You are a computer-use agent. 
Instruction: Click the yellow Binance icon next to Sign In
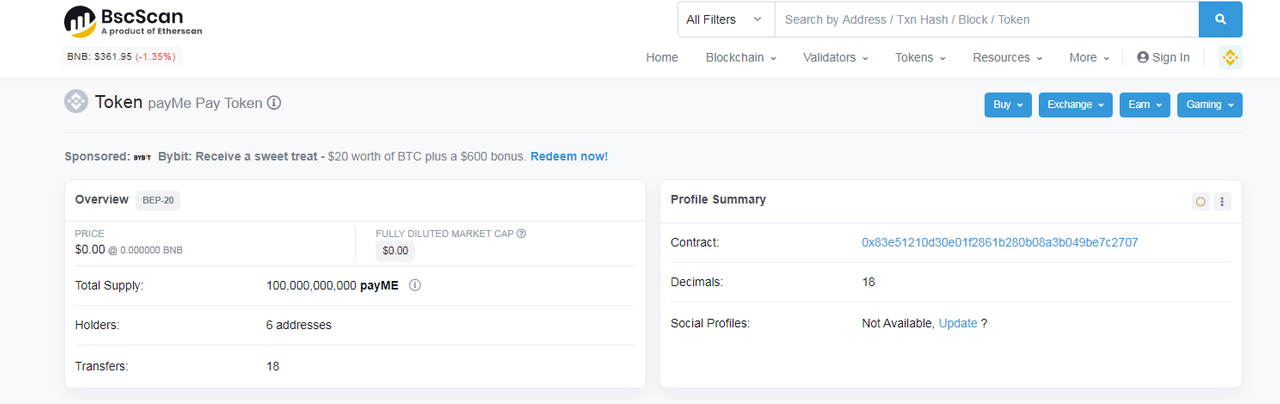pyautogui.click(x=1230, y=58)
